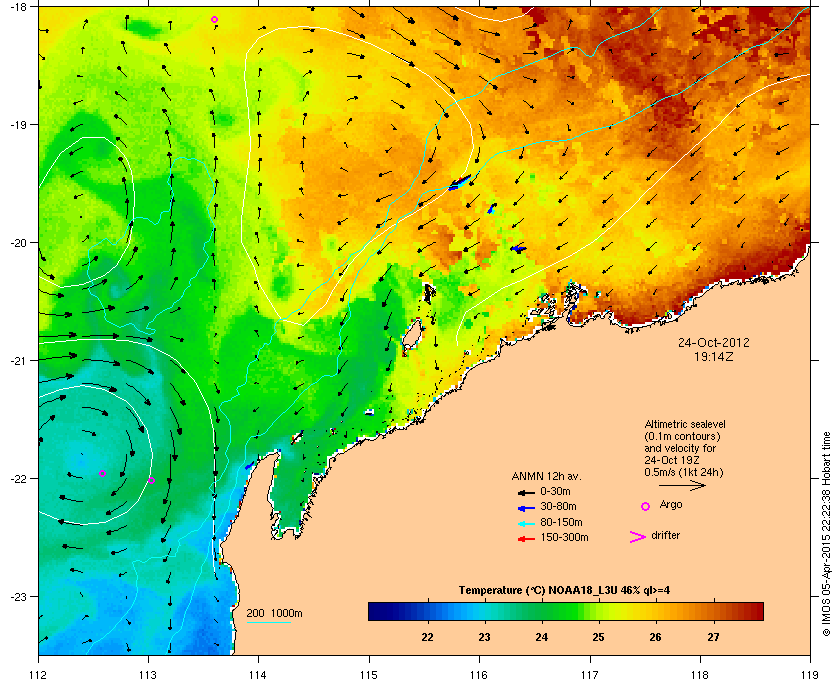Click the magenta drifter chevron in legend
The height and width of the screenshot is (680, 840).
point(638,537)
